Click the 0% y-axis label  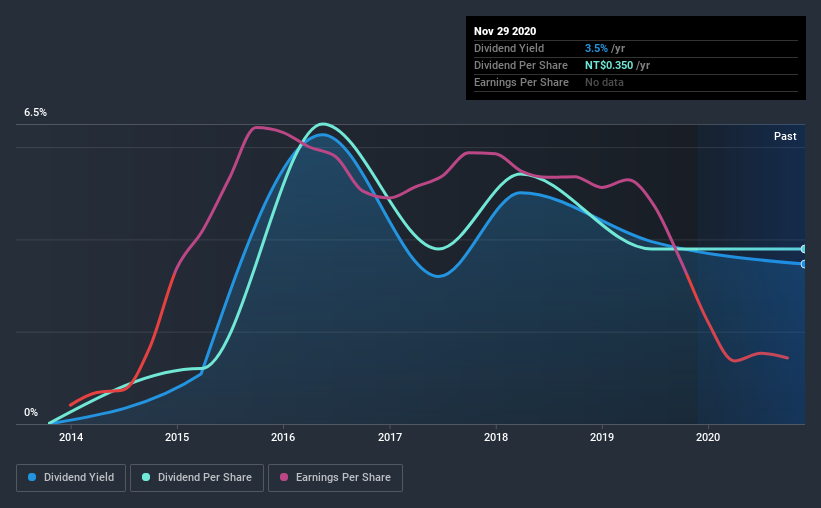31,413
